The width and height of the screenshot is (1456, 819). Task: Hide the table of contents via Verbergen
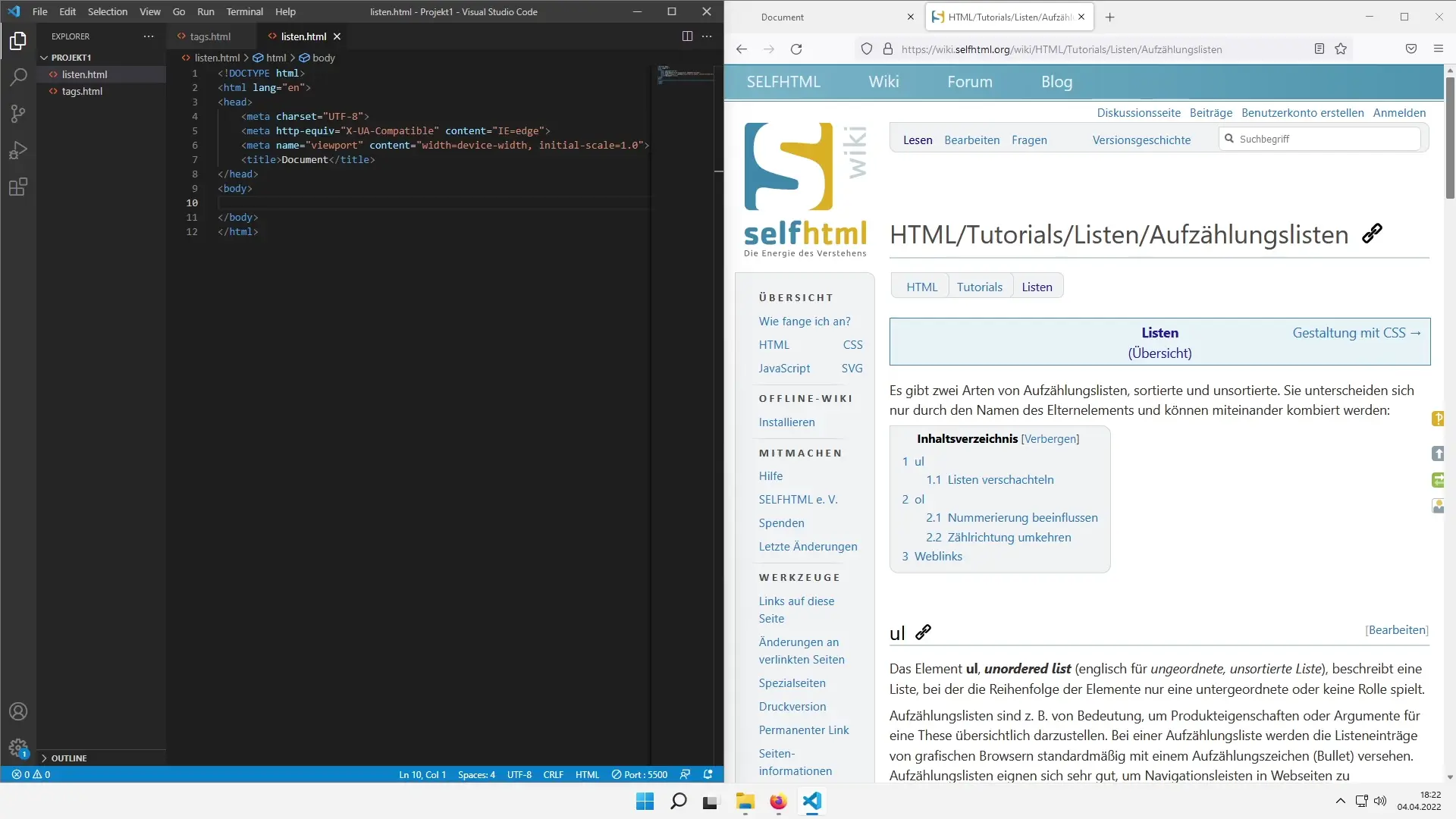(1050, 438)
